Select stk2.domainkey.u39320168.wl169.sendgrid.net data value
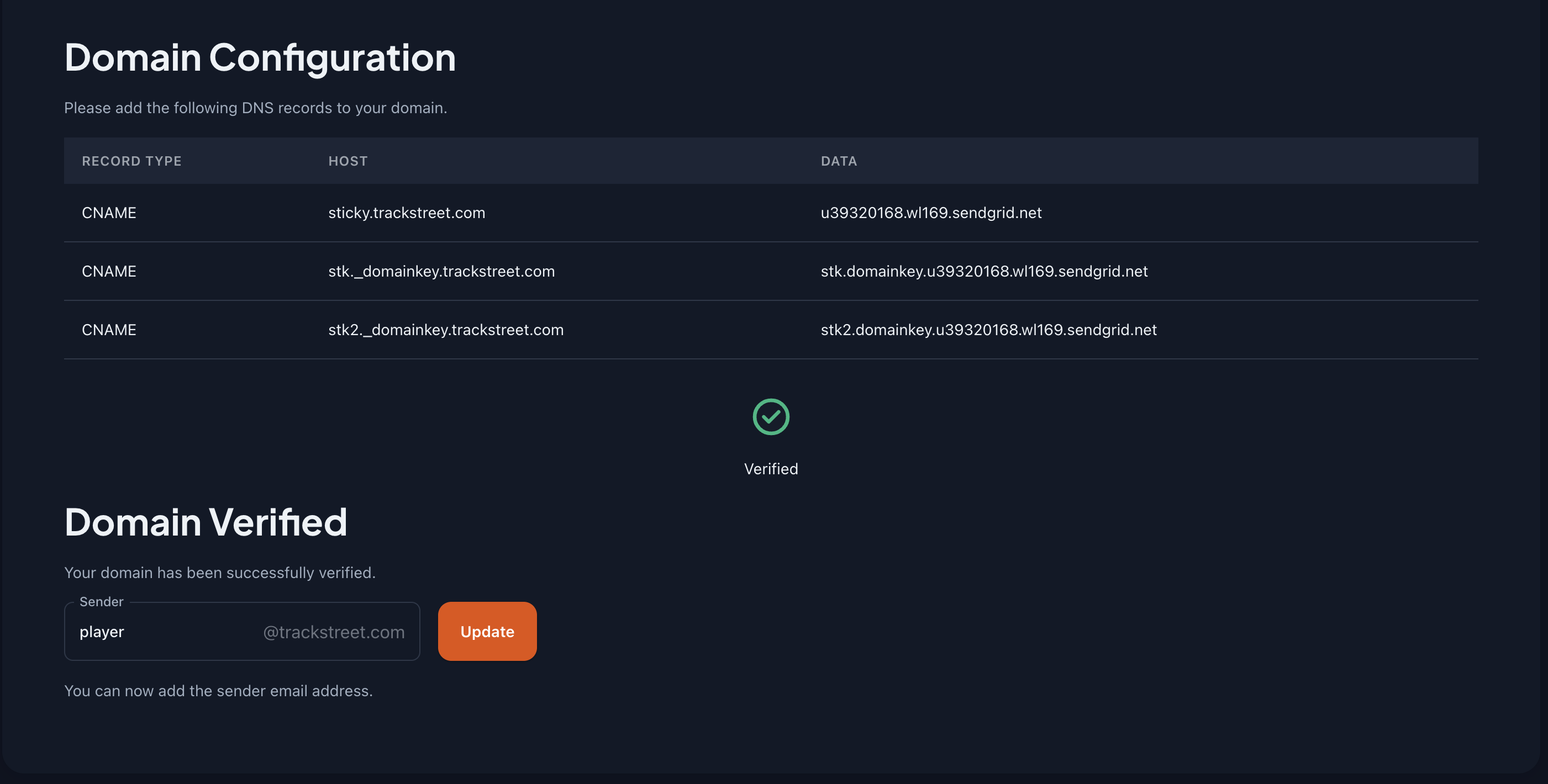Screen dimensions: 1548x784 coord(988,329)
